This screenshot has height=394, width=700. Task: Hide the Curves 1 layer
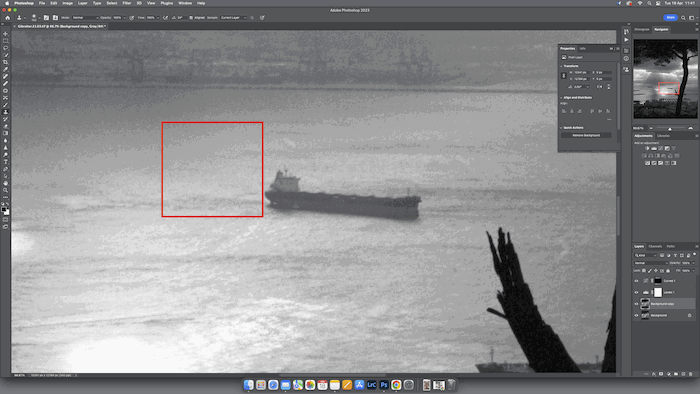pyautogui.click(x=636, y=281)
